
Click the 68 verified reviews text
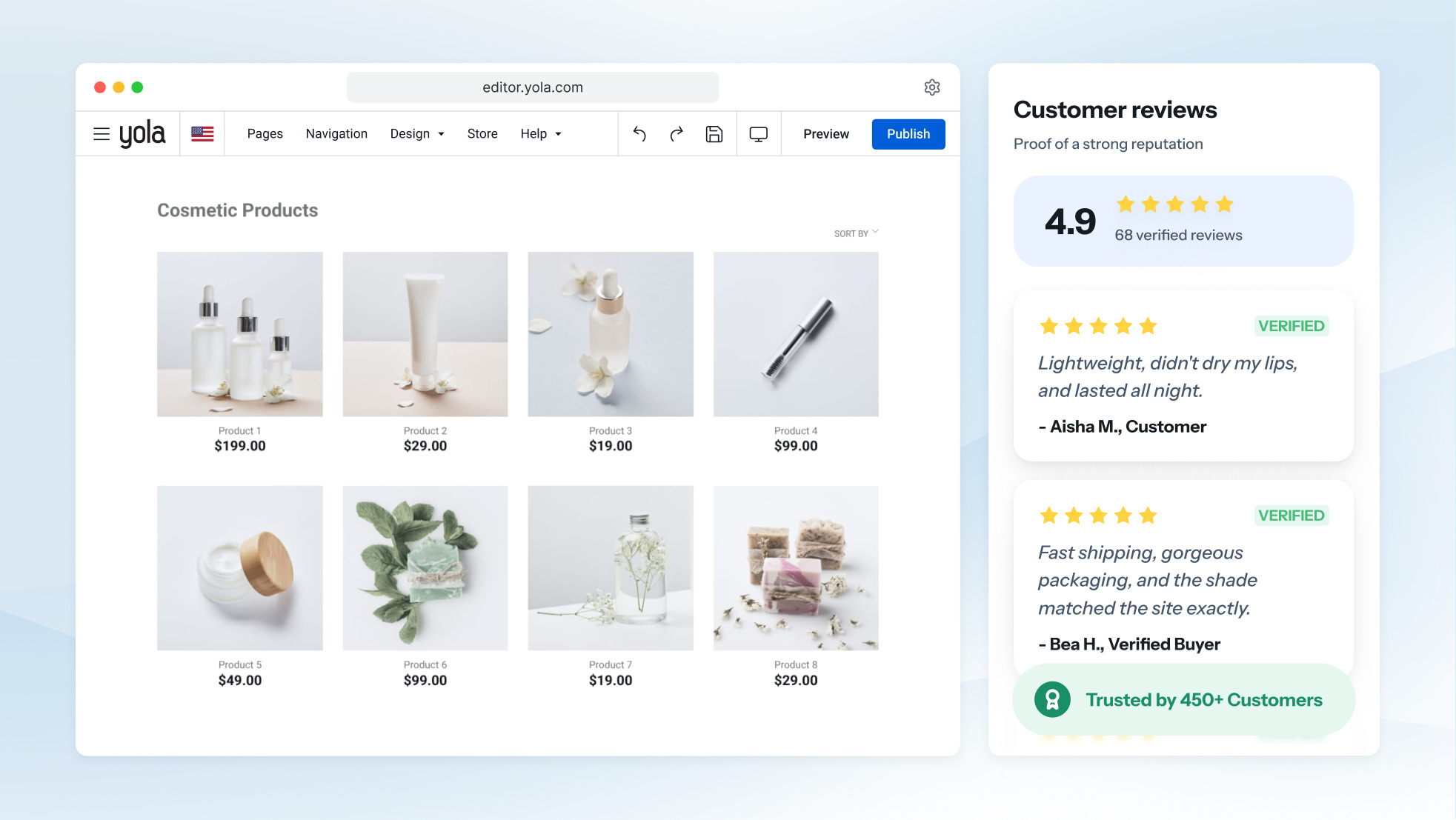(1179, 235)
